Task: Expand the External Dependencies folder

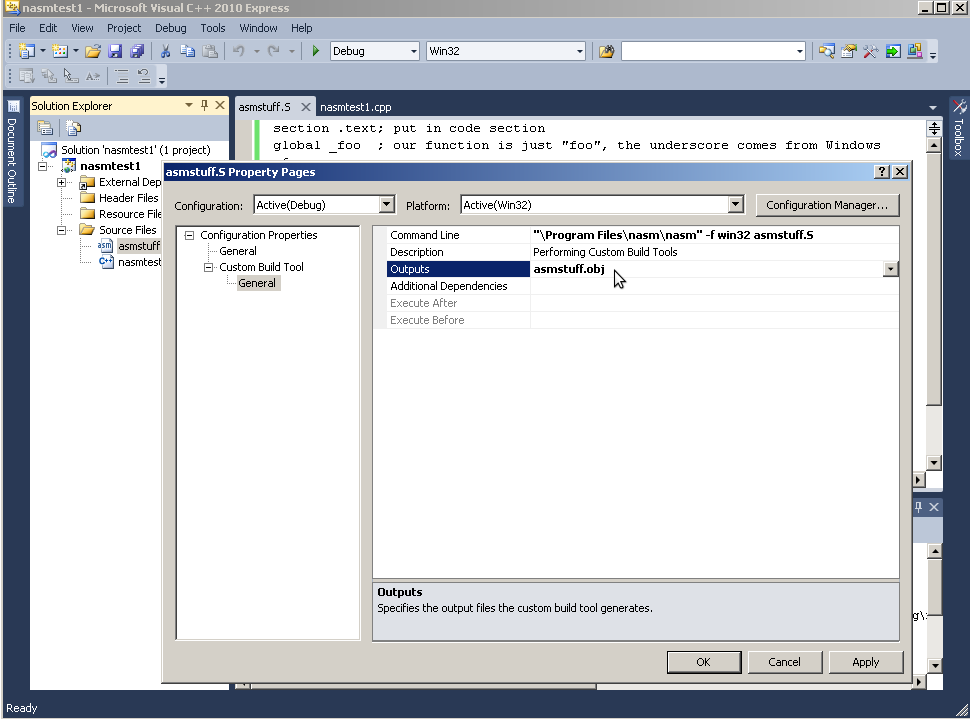Action: tap(61, 182)
